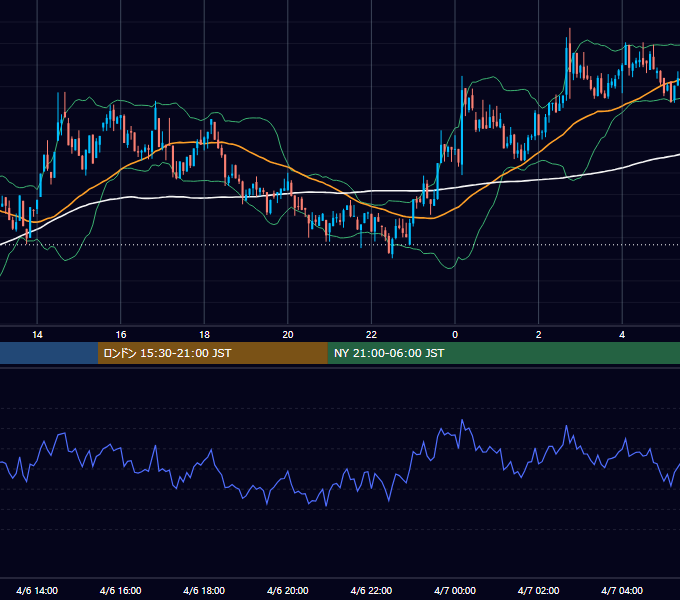Click the 4/7 00:00 date label
680x600 pixels.
click(x=455, y=590)
